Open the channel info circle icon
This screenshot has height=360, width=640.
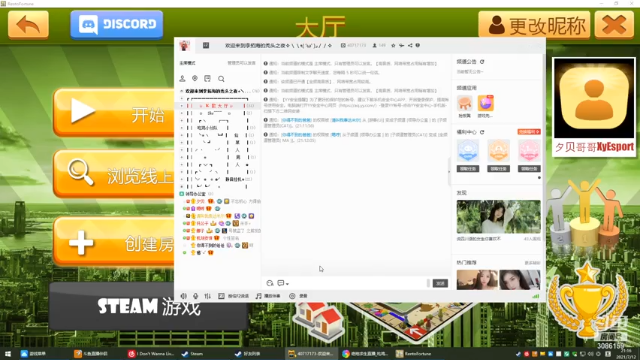[418, 45]
